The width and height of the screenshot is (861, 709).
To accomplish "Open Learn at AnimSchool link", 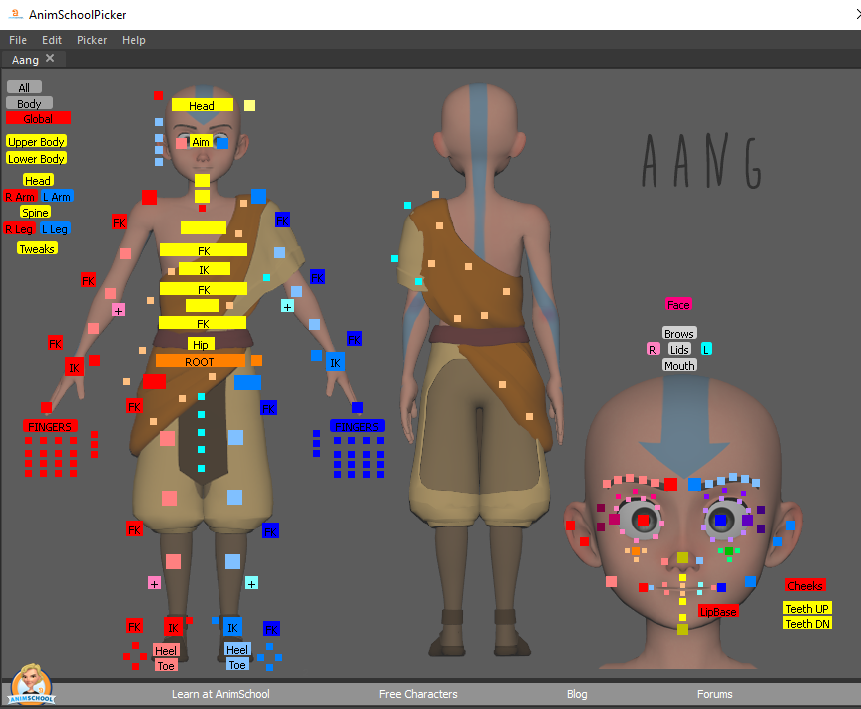I will [x=221, y=694].
